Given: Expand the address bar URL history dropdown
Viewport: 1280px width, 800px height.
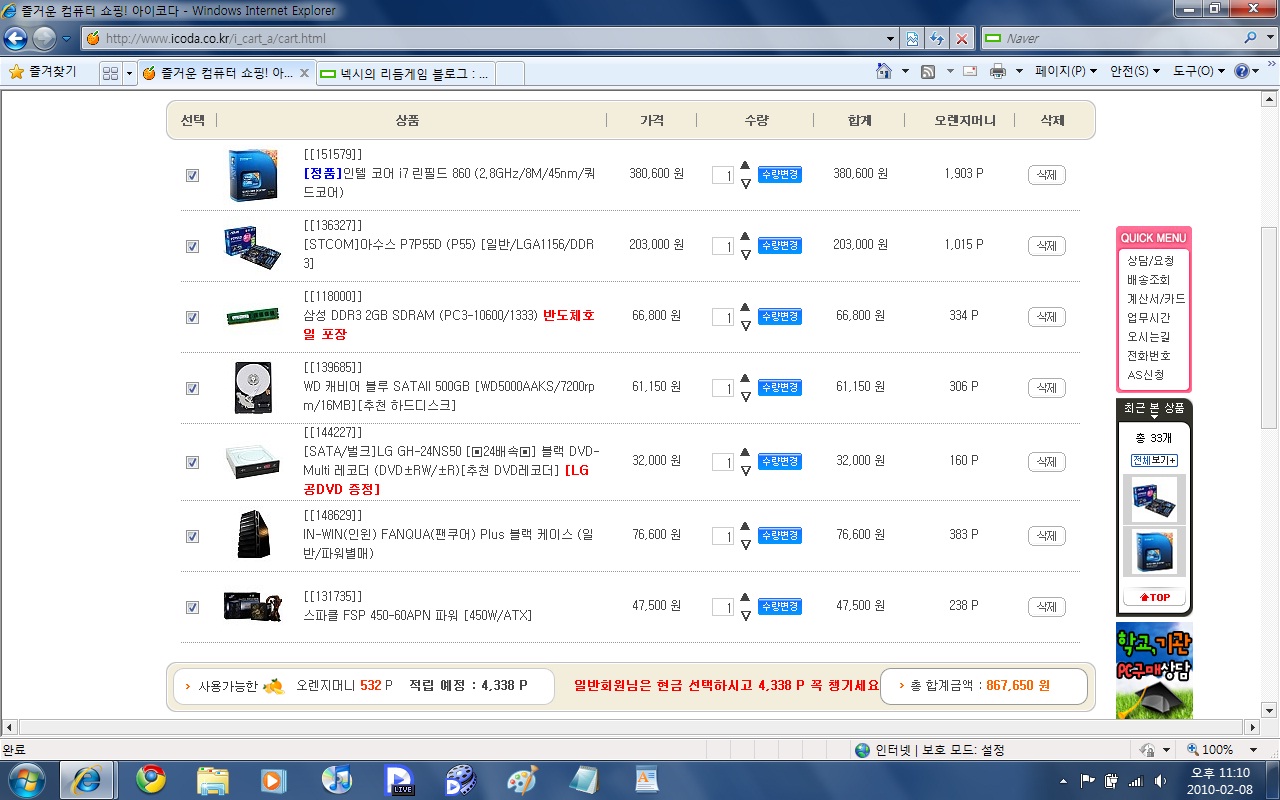Looking at the screenshot, I should [x=891, y=39].
